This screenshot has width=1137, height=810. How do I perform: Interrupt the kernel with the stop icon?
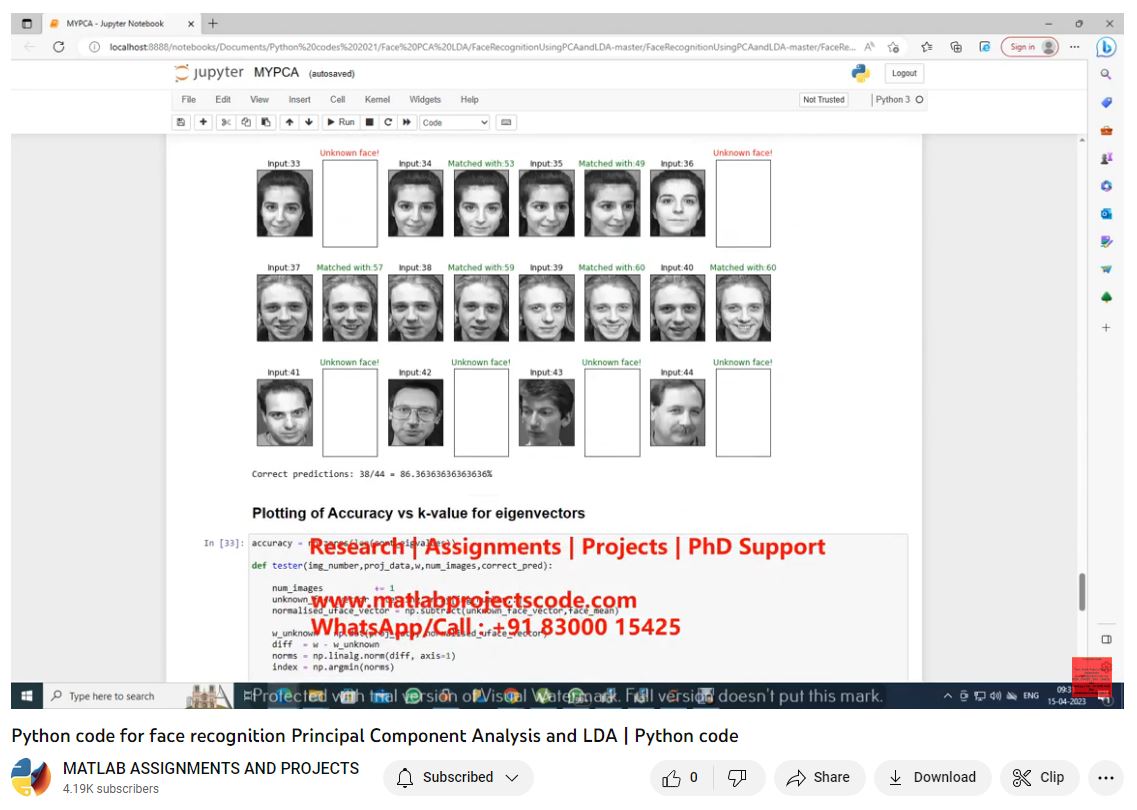370,123
